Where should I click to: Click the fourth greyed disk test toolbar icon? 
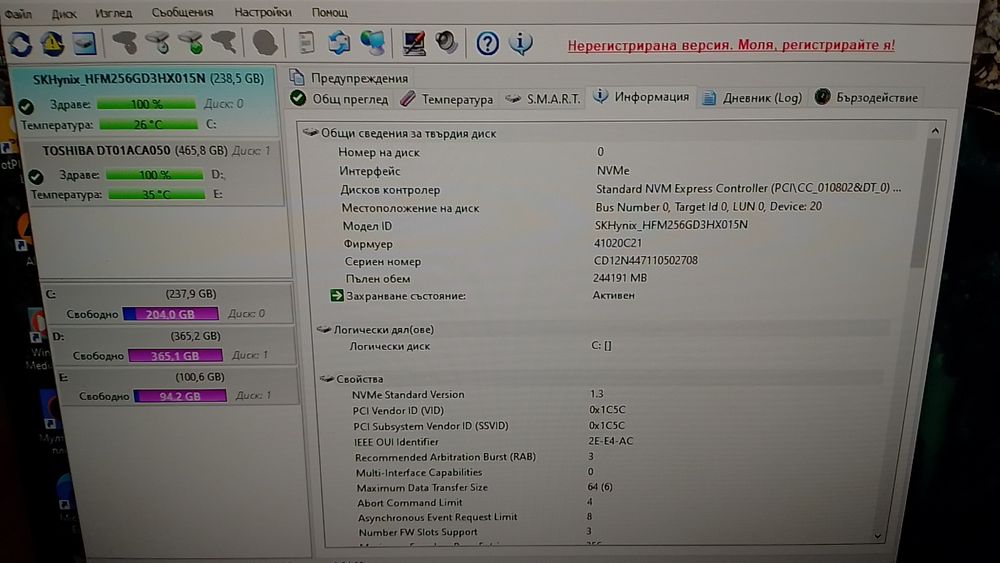point(224,43)
